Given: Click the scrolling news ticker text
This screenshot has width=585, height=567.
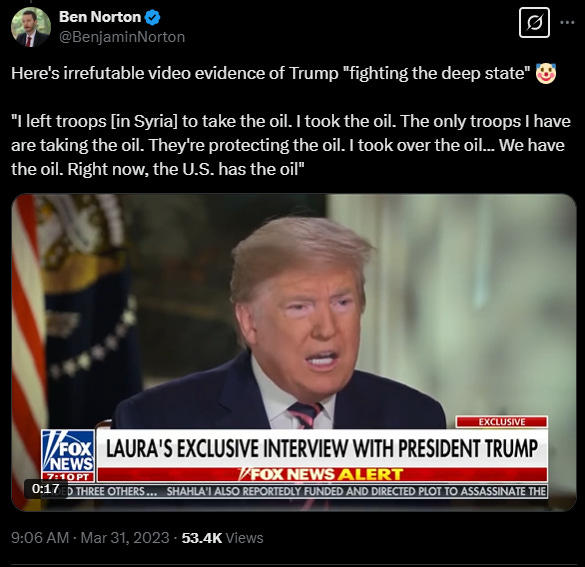Looking at the screenshot, I should point(303,491).
